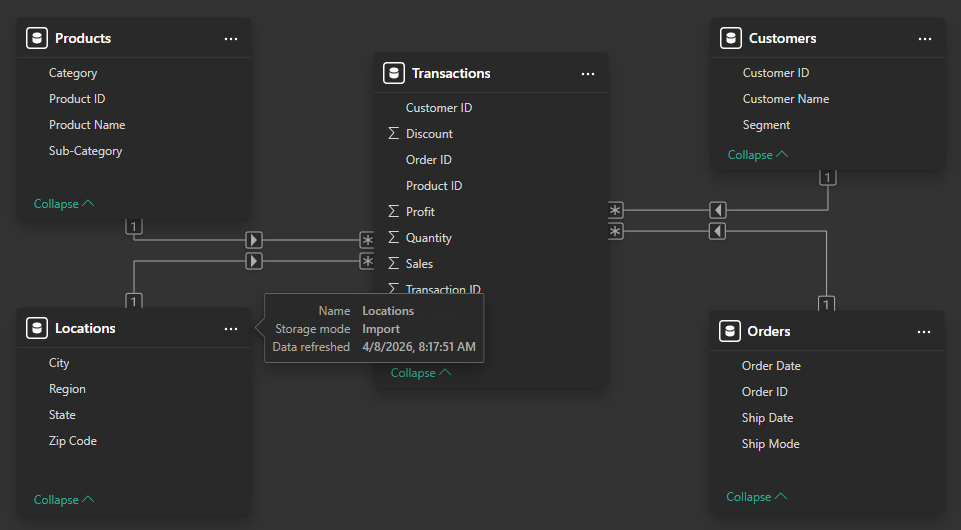This screenshot has width=961, height=530.
Task: Click the Customers table header title
Action: (x=782, y=38)
